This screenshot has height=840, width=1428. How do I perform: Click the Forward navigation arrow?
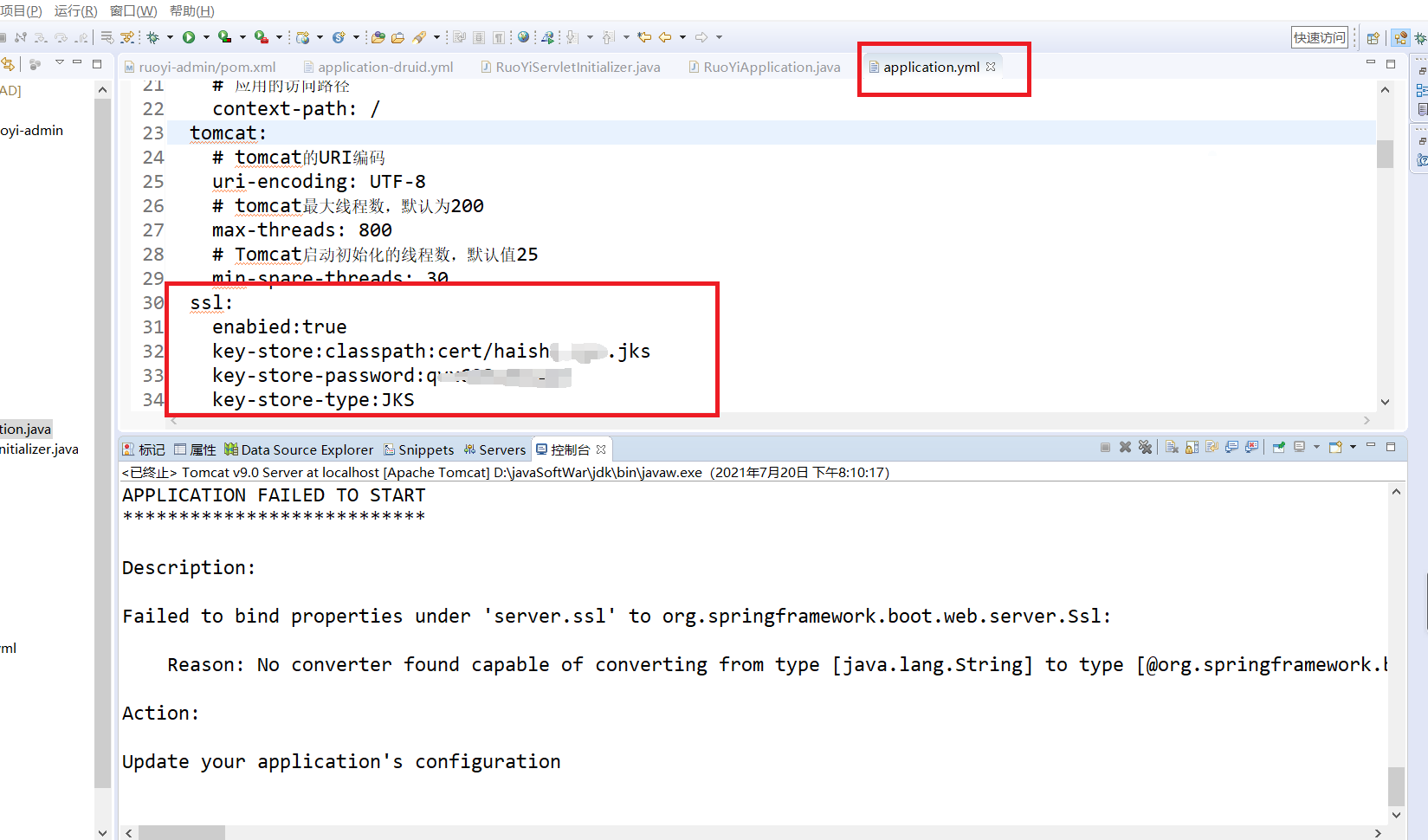tap(701, 37)
